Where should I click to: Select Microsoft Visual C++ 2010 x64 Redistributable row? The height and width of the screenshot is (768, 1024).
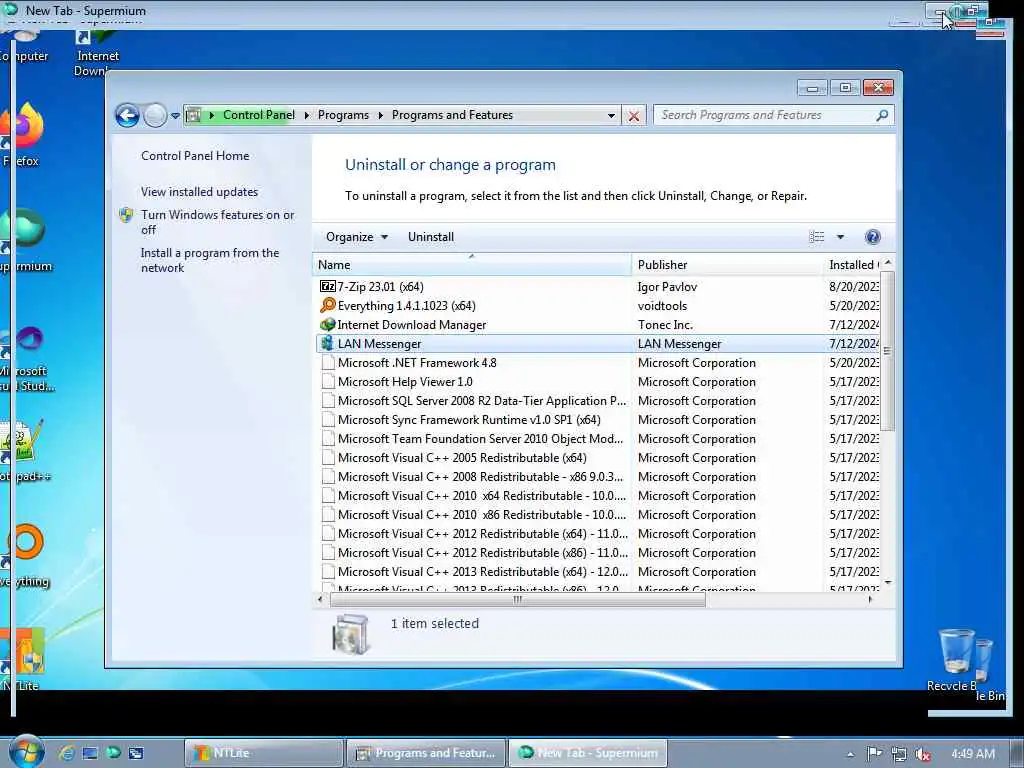[x=598, y=495]
